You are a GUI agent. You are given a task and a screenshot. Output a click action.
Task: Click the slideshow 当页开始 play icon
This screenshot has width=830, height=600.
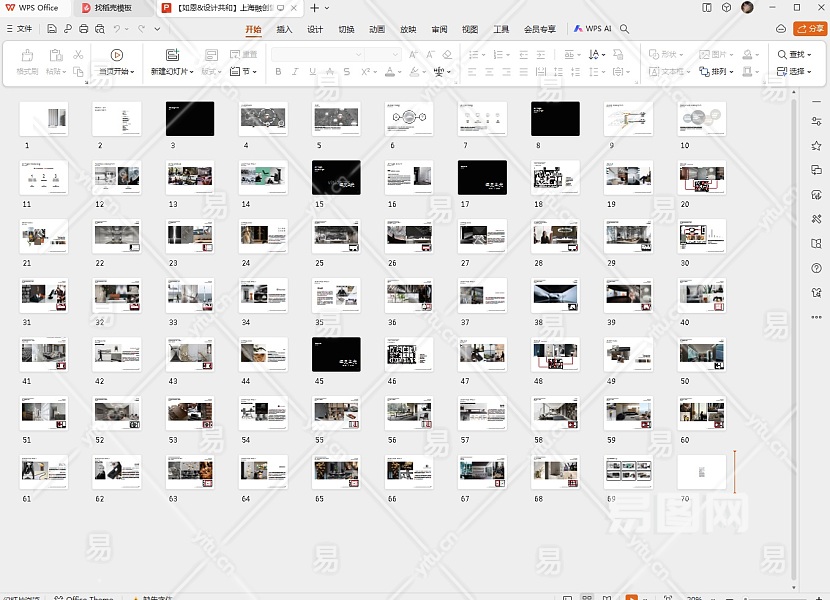coord(117,55)
